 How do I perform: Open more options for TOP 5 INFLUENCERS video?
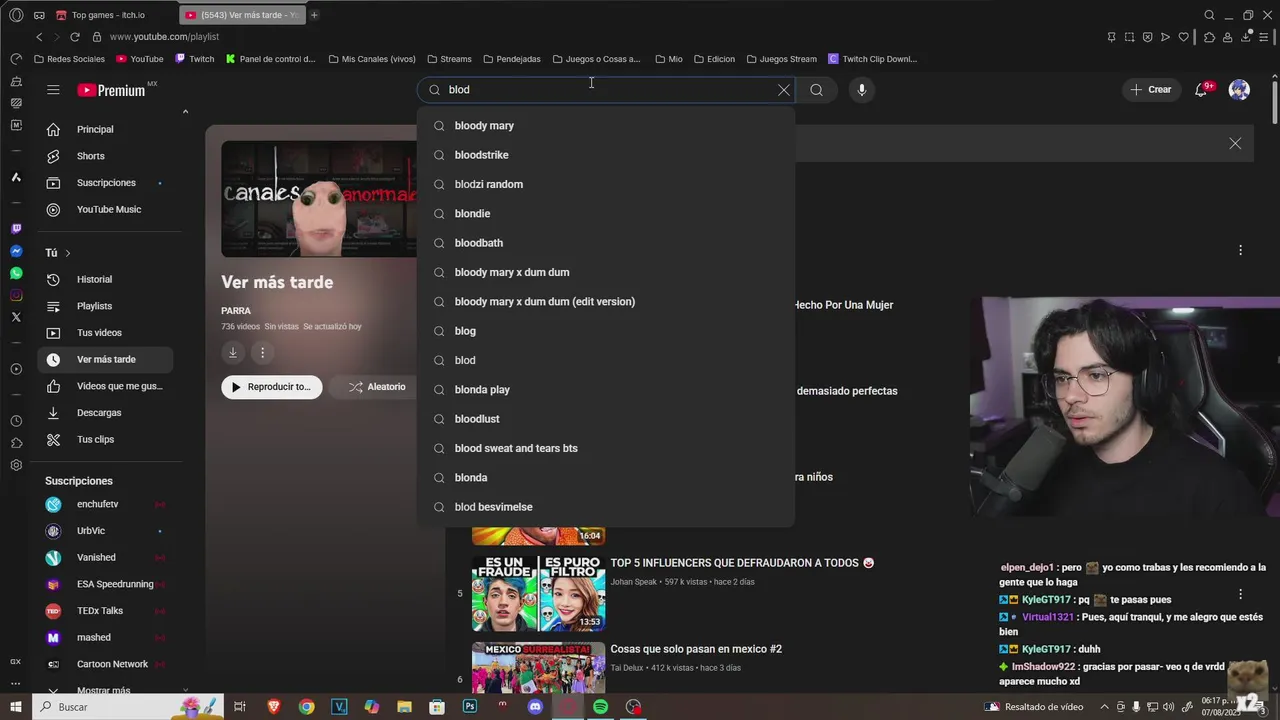click(1240, 594)
